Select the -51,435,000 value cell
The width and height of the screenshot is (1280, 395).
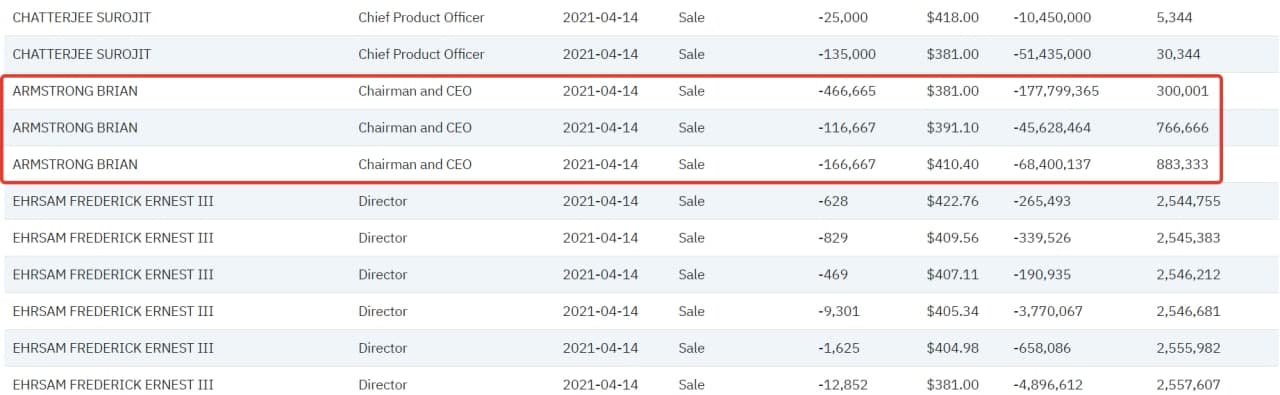coord(1052,54)
